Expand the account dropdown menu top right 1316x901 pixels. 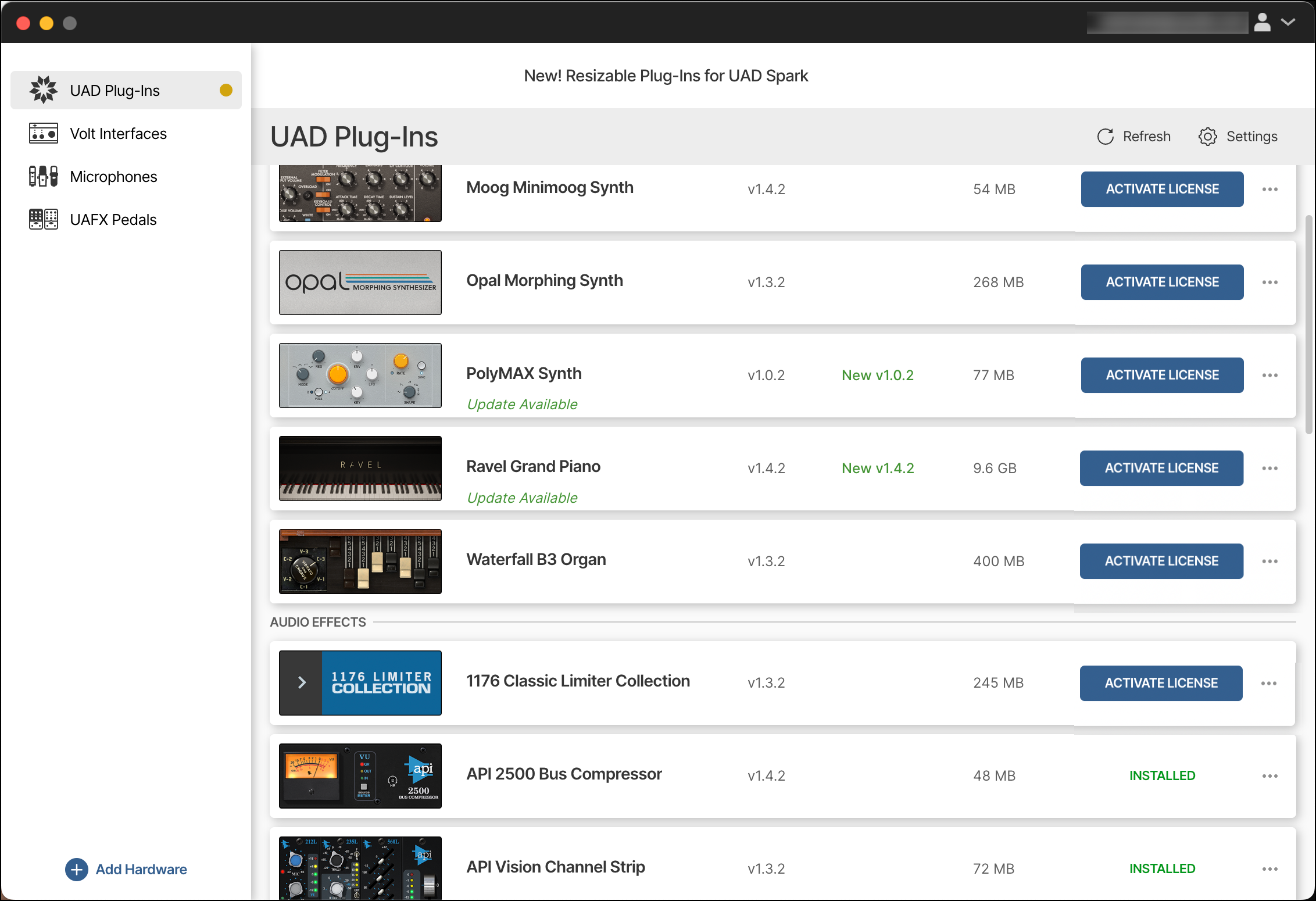1290,22
